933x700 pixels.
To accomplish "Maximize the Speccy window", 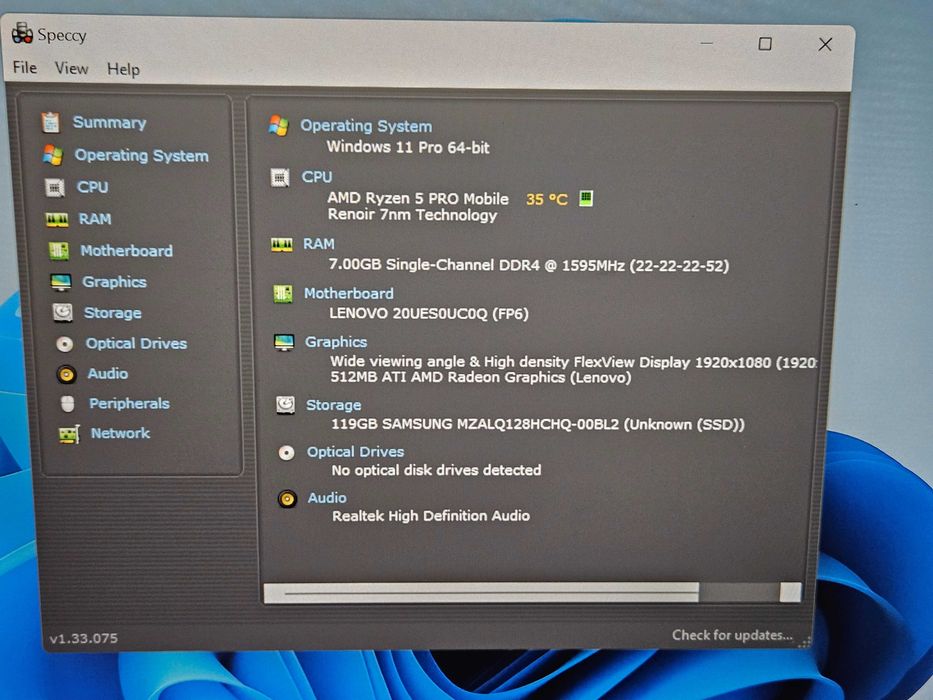I will (x=765, y=43).
